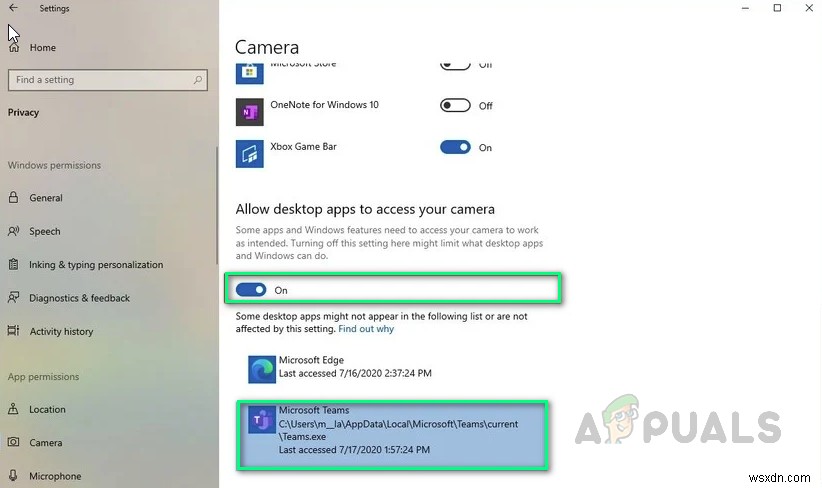Screen dimensions: 822x488
Task: Click 'Allow desktop apps to access your camera' heading
Action: (365, 209)
